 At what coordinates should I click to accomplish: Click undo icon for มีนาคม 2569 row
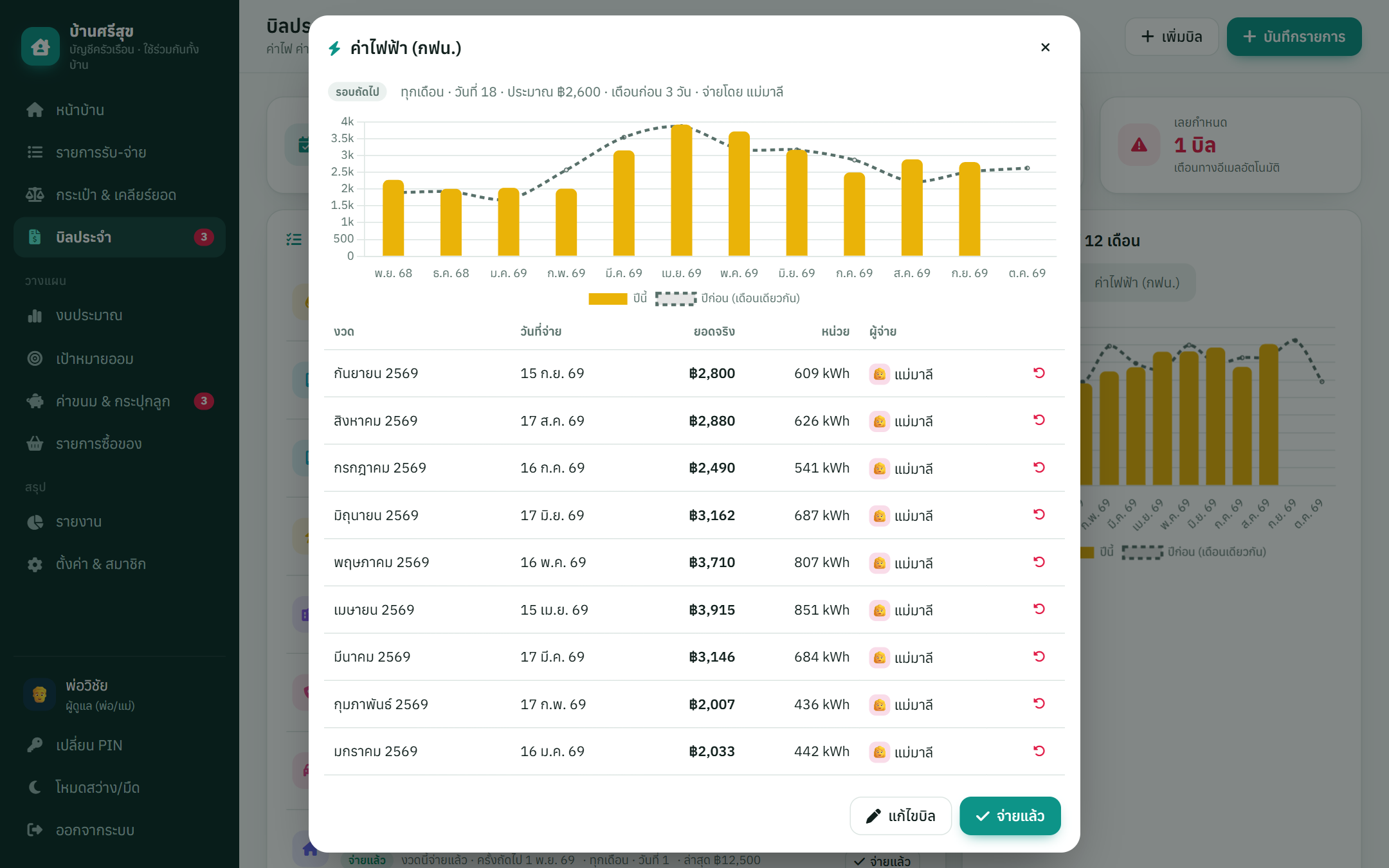(x=1039, y=656)
